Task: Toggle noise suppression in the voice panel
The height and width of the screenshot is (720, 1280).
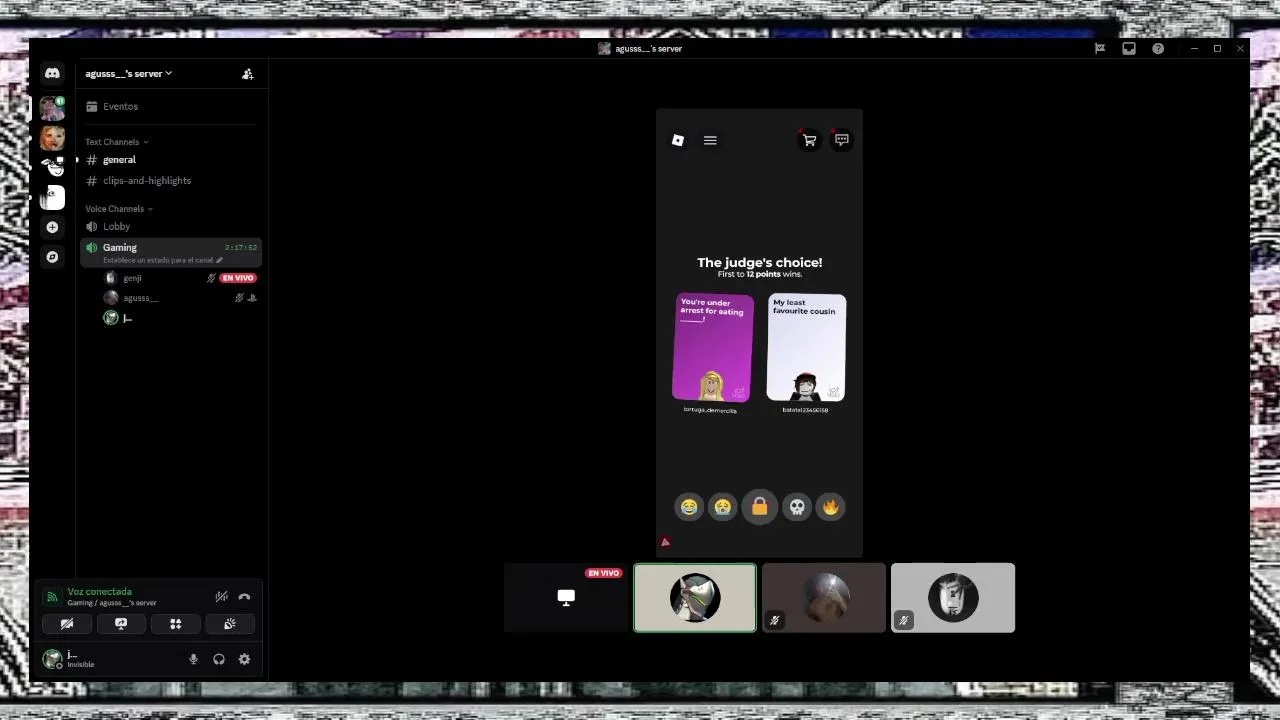Action: click(222, 597)
